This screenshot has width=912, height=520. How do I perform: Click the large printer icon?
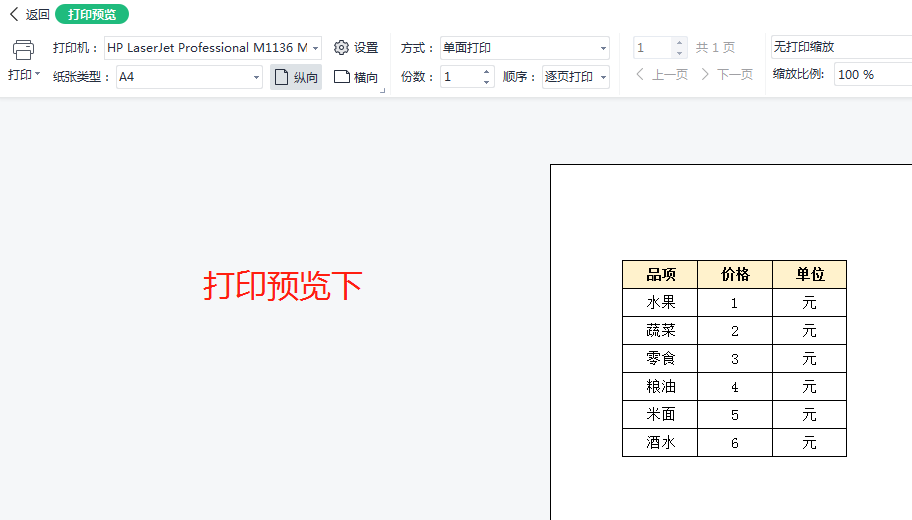23,50
